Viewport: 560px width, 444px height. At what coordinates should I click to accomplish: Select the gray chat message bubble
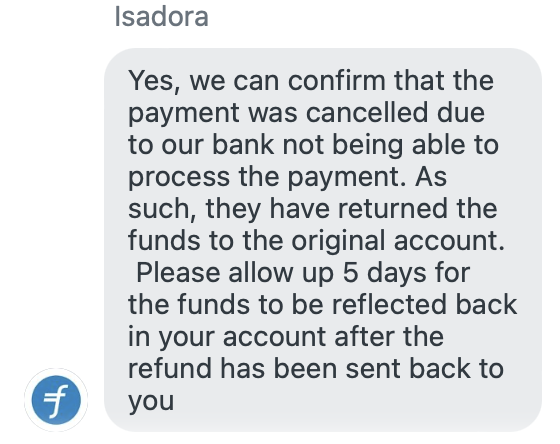click(x=323, y=240)
